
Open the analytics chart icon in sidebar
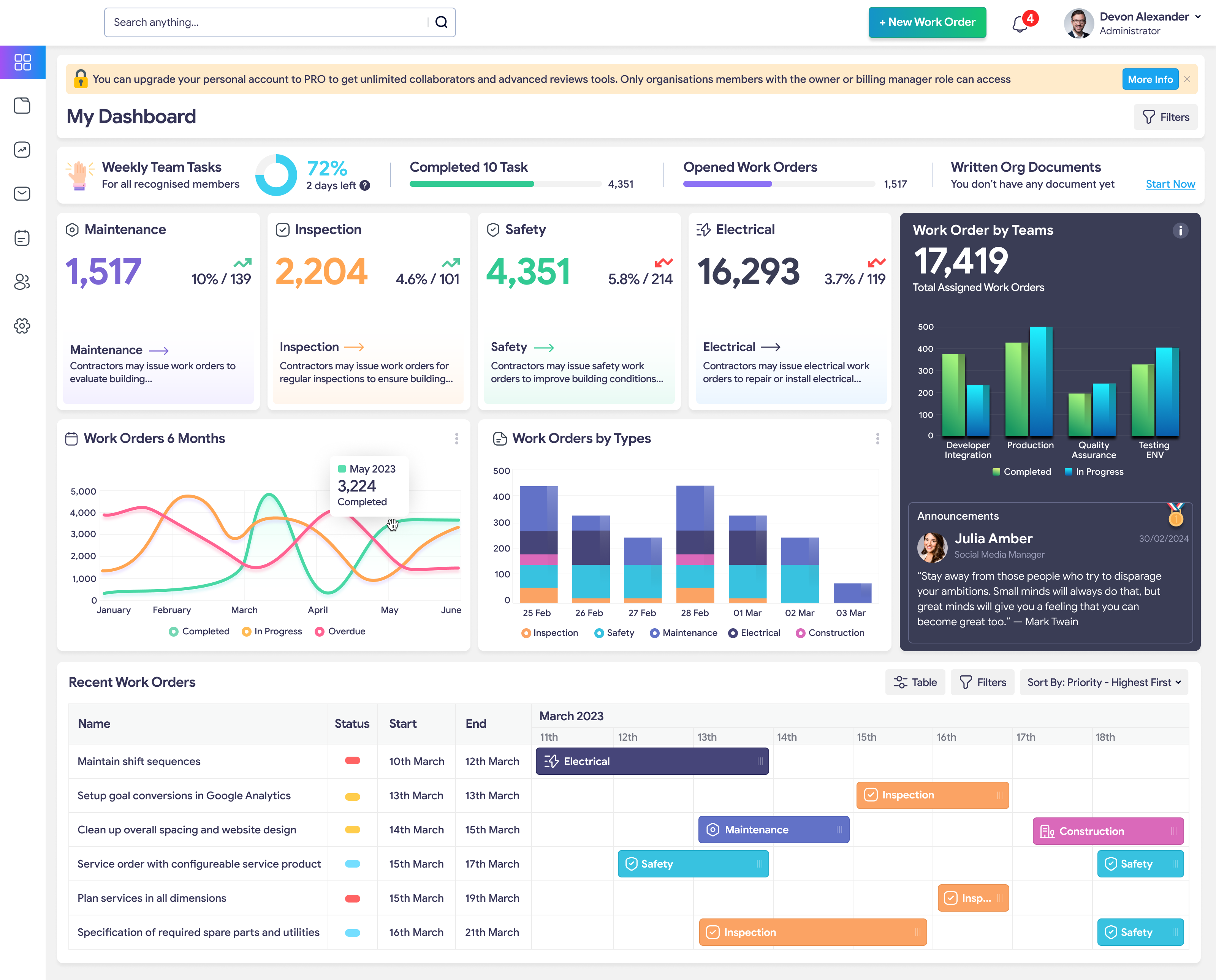22,150
